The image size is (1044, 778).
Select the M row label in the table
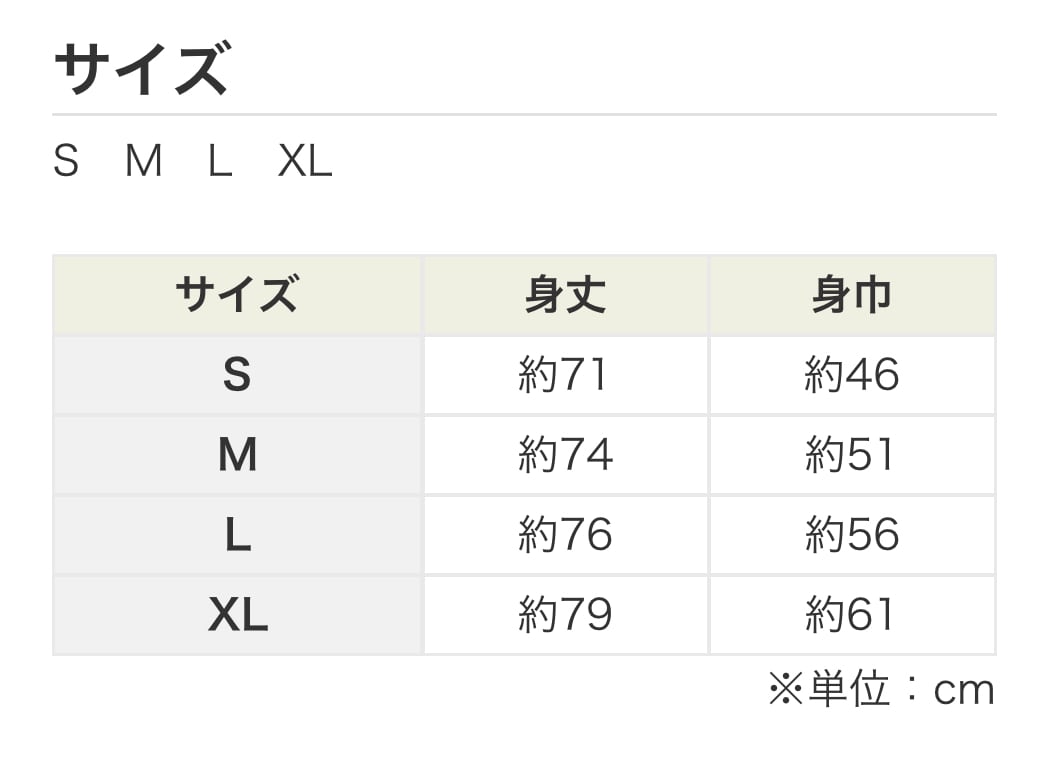237,456
